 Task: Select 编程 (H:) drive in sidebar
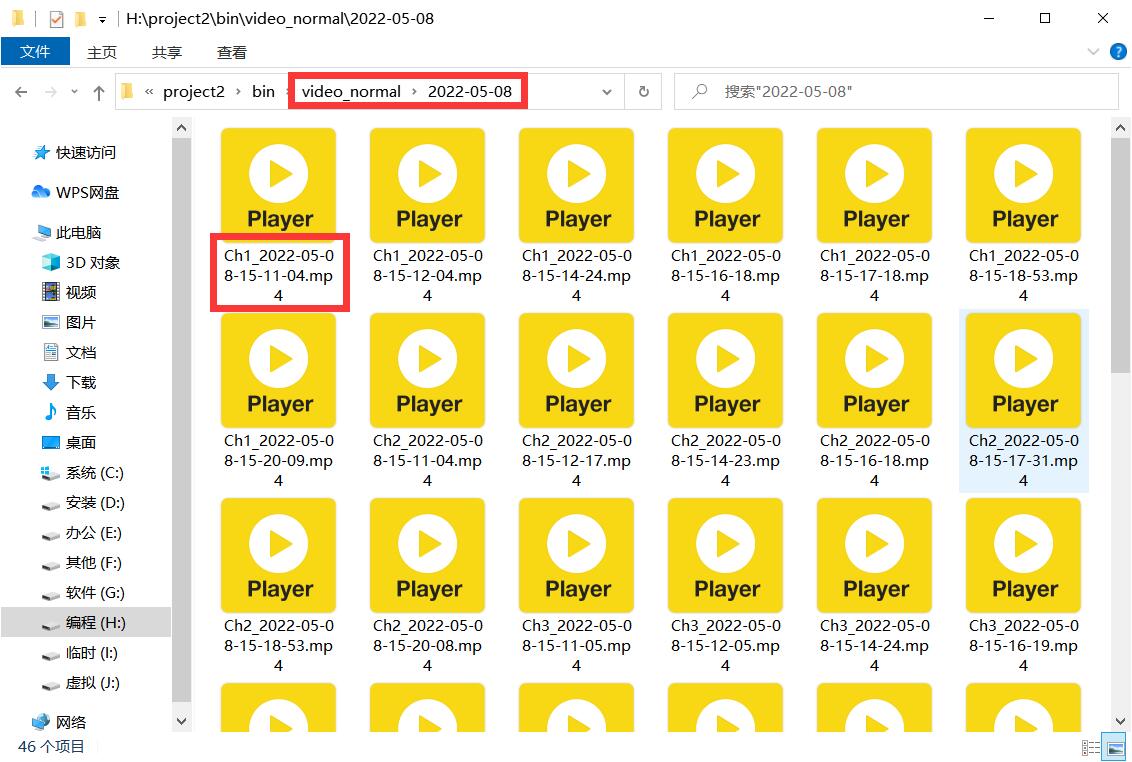pos(95,622)
